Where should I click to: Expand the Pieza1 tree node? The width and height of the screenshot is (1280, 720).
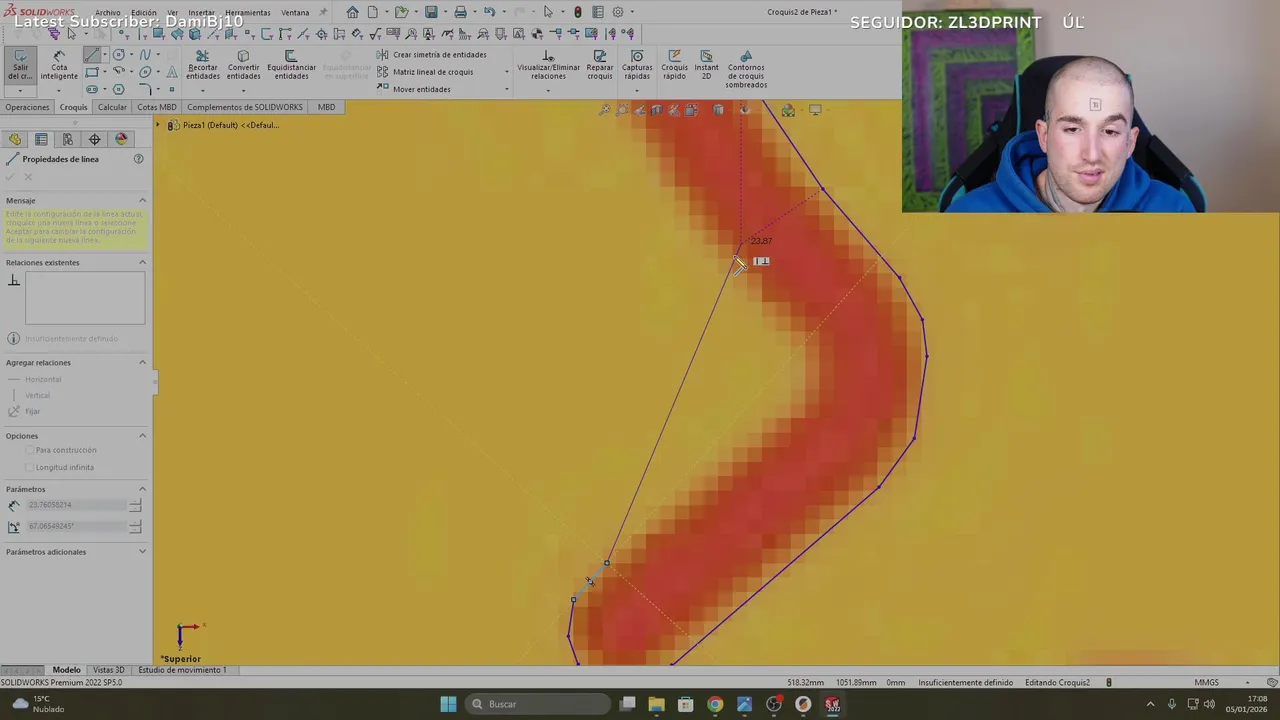click(x=158, y=125)
